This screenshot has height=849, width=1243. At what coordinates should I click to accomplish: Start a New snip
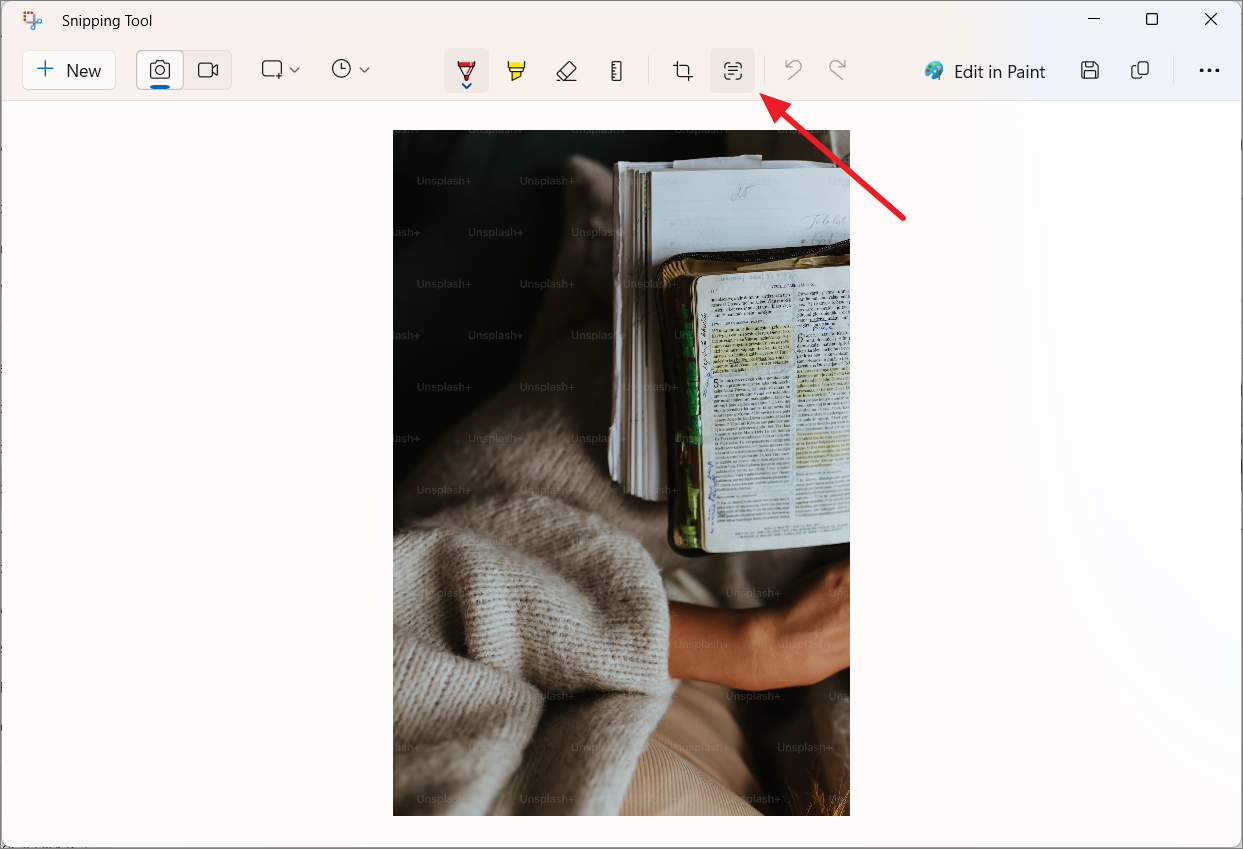68,70
